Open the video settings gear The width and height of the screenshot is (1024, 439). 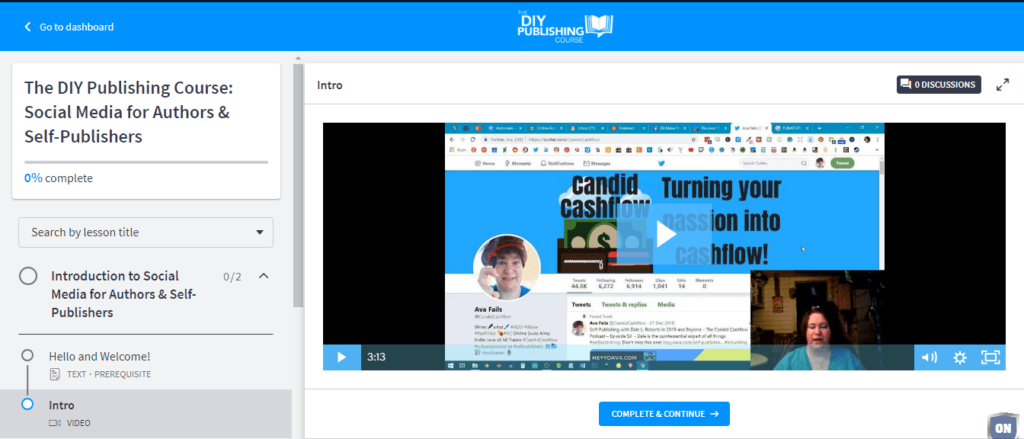[x=959, y=357]
